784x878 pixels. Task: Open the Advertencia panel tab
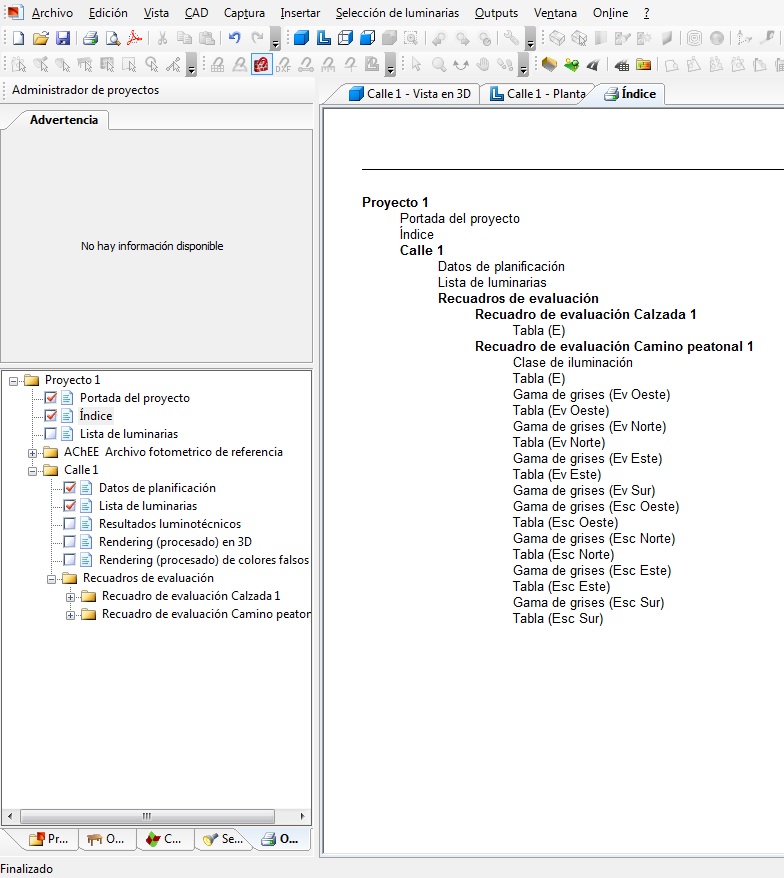64,120
